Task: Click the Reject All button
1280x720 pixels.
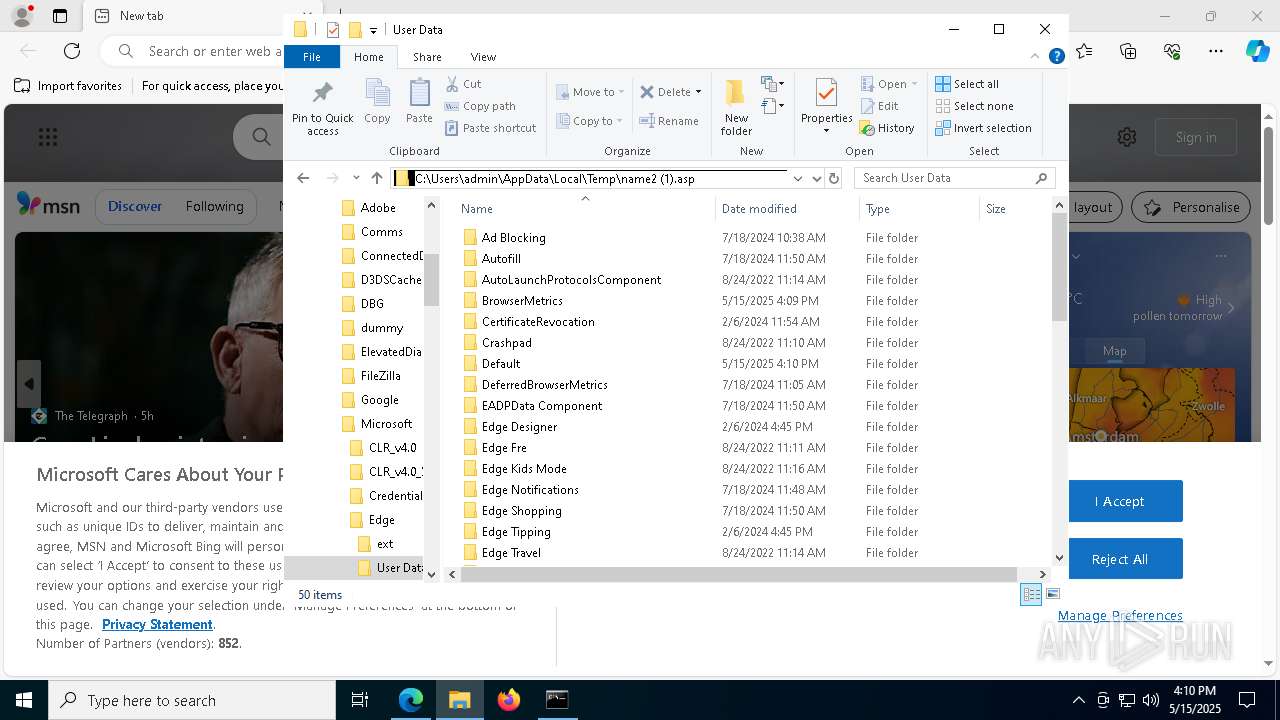Action: click(x=1120, y=559)
